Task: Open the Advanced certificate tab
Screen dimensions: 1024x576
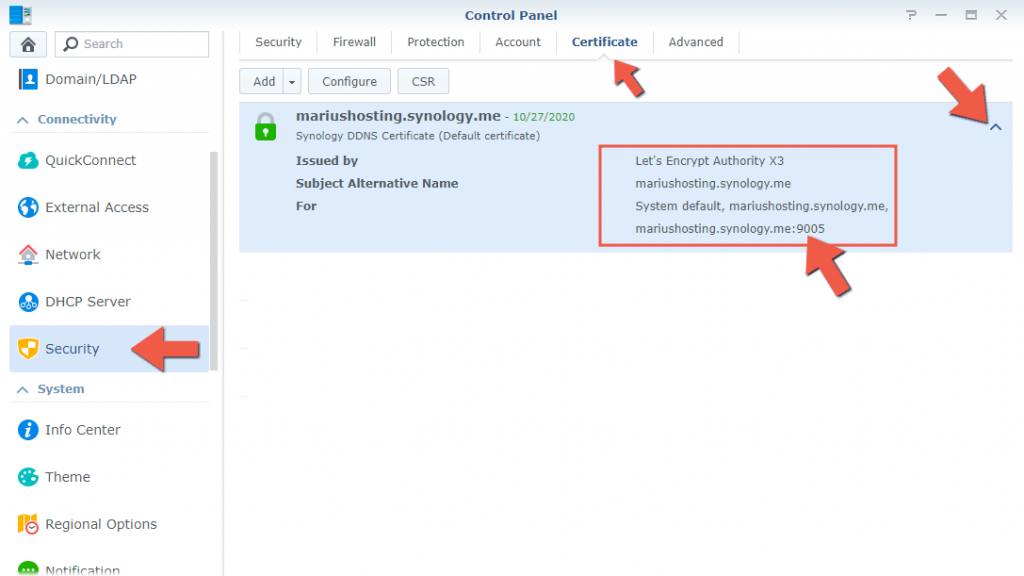Action: [x=695, y=42]
